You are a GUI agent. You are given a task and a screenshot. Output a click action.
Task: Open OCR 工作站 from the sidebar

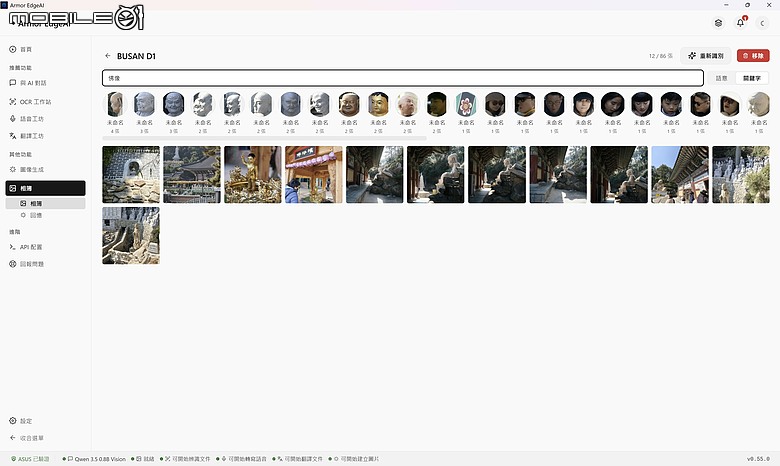30,101
